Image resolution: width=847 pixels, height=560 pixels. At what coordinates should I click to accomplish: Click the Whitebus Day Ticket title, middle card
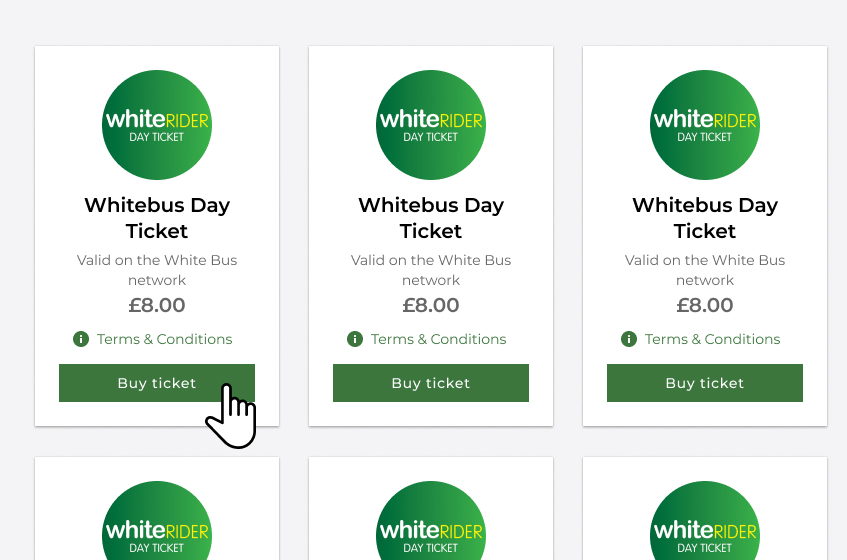coord(431,218)
